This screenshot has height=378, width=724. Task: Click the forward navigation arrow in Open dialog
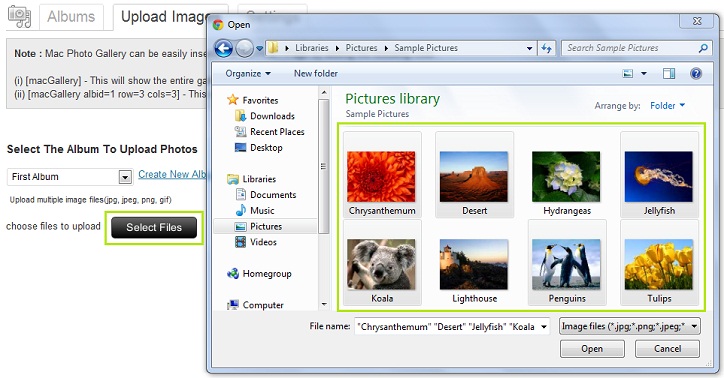[244, 48]
